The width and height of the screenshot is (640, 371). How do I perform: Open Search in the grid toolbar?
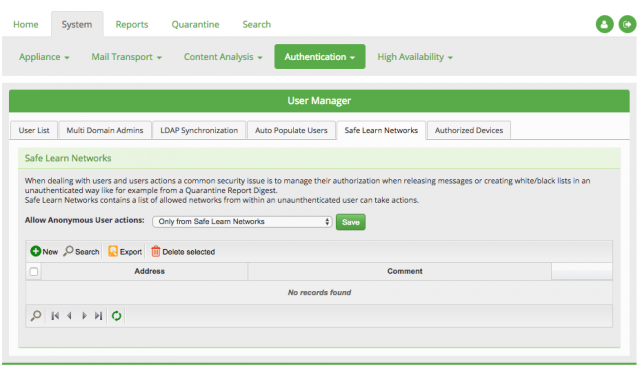tap(81, 251)
